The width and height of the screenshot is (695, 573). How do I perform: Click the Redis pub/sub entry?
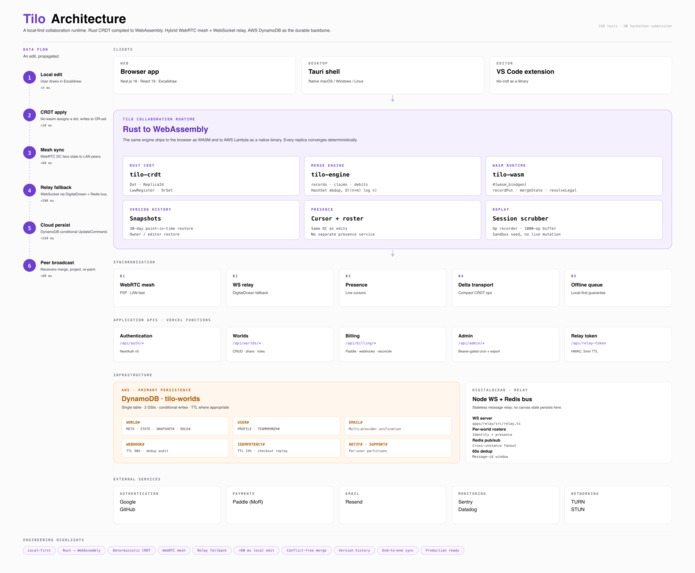click(486, 440)
